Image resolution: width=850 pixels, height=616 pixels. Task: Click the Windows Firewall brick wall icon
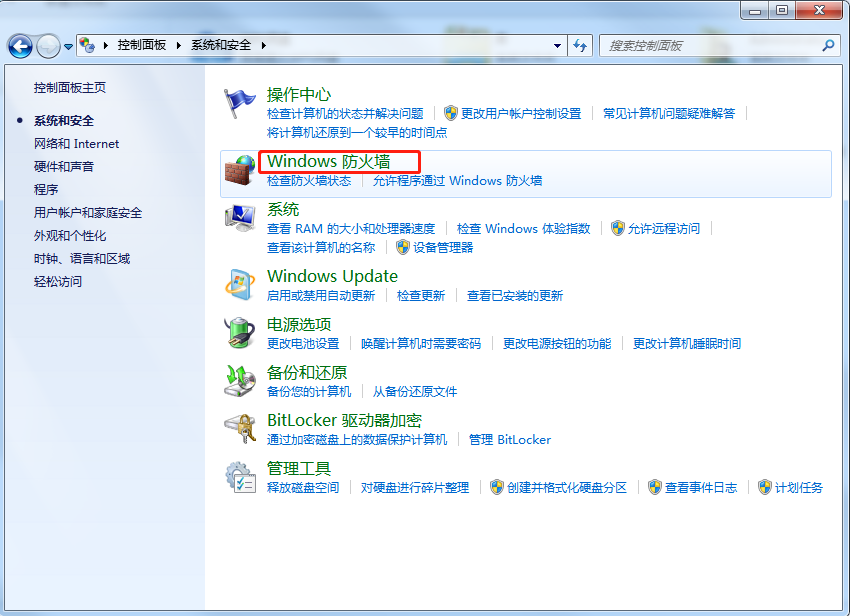coord(240,170)
